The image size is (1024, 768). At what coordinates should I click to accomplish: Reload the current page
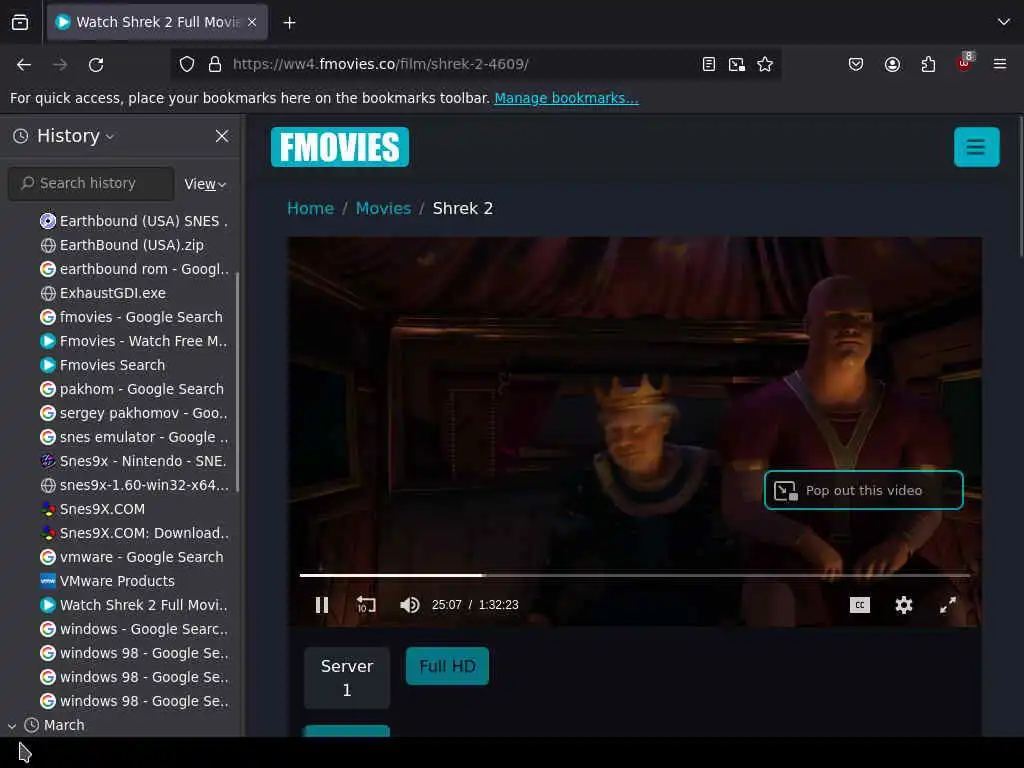[x=96, y=64]
